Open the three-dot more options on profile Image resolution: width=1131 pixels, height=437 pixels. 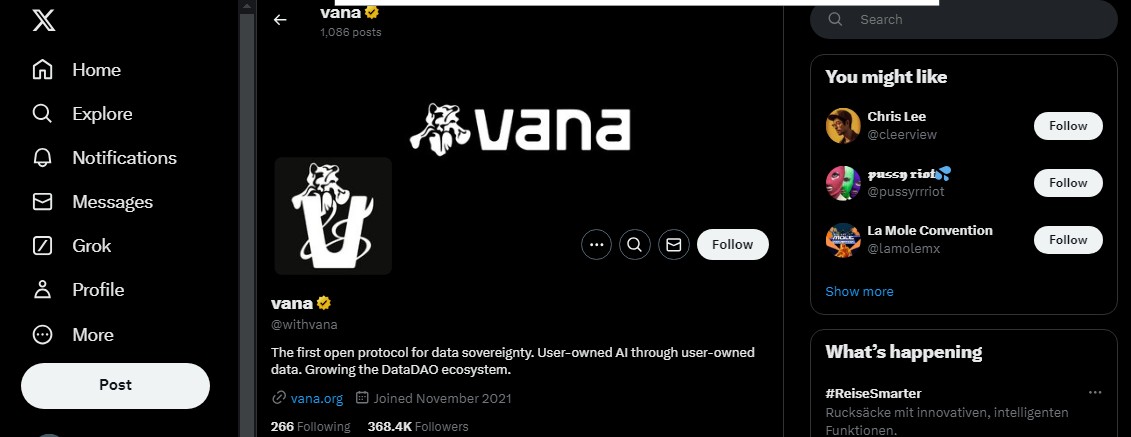coord(597,244)
